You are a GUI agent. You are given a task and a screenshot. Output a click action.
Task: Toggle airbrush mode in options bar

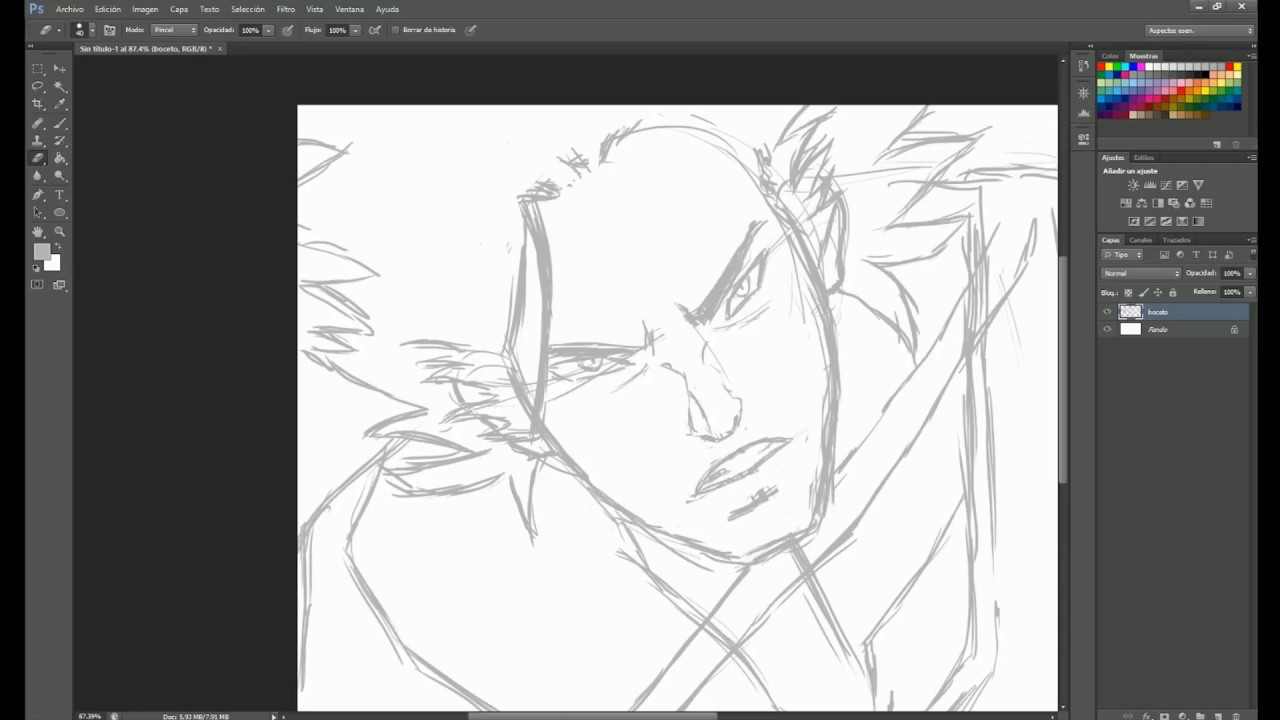[375, 30]
